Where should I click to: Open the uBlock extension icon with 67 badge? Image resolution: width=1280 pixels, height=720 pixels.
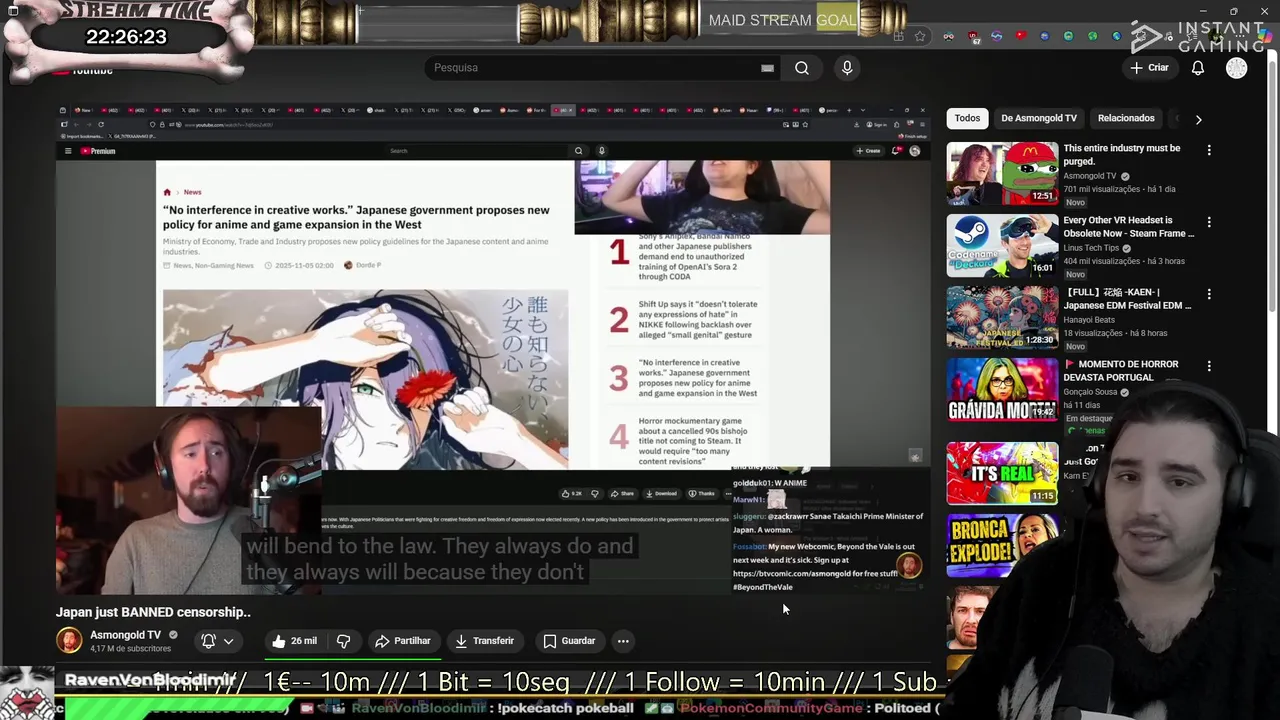973,37
